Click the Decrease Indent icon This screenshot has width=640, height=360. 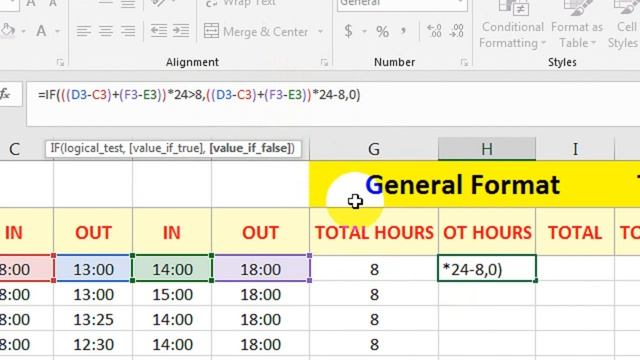(159, 31)
